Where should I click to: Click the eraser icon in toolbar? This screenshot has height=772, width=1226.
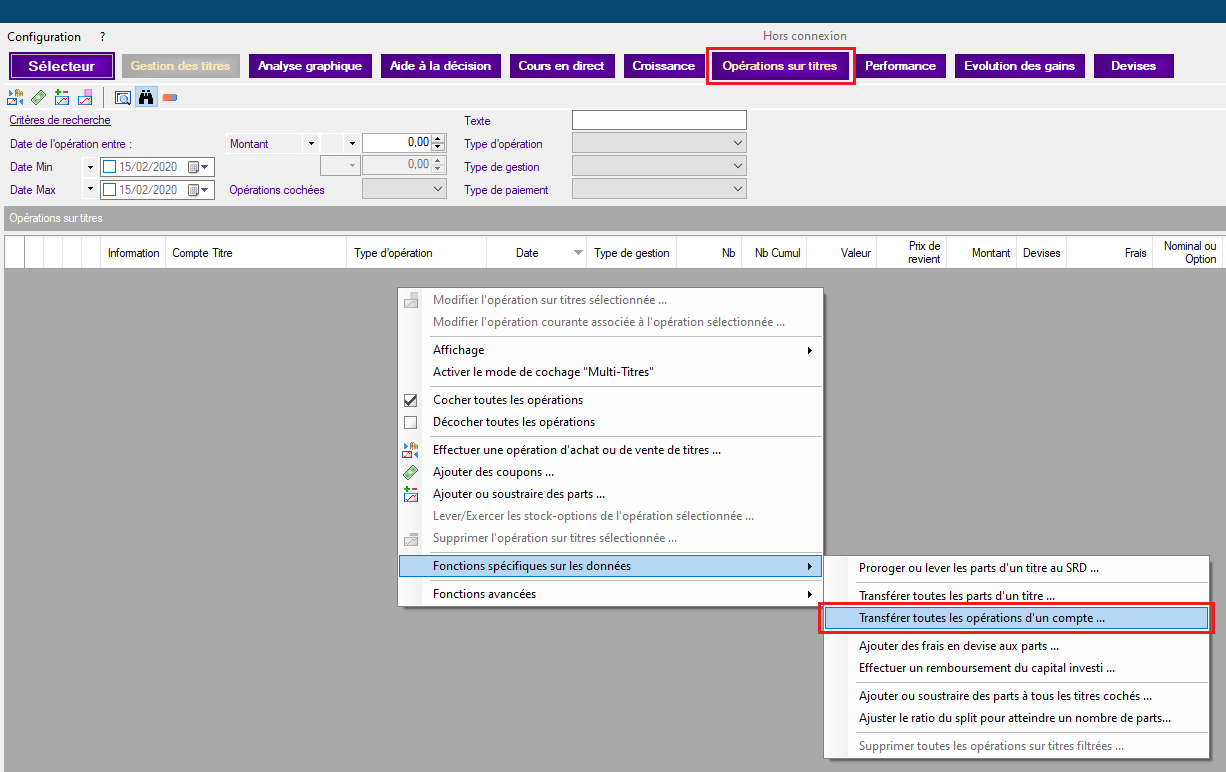tap(170, 97)
